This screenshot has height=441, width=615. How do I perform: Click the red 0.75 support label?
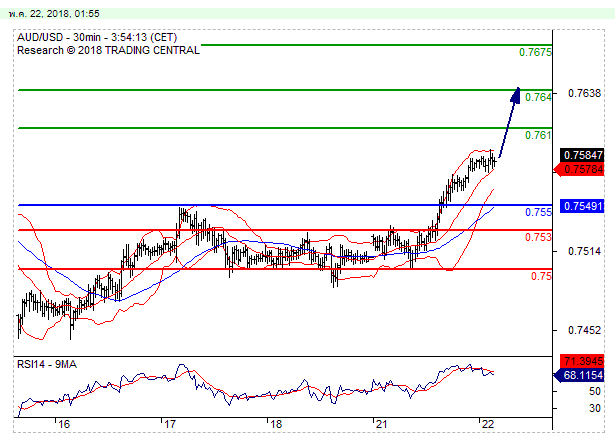(541, 276)
